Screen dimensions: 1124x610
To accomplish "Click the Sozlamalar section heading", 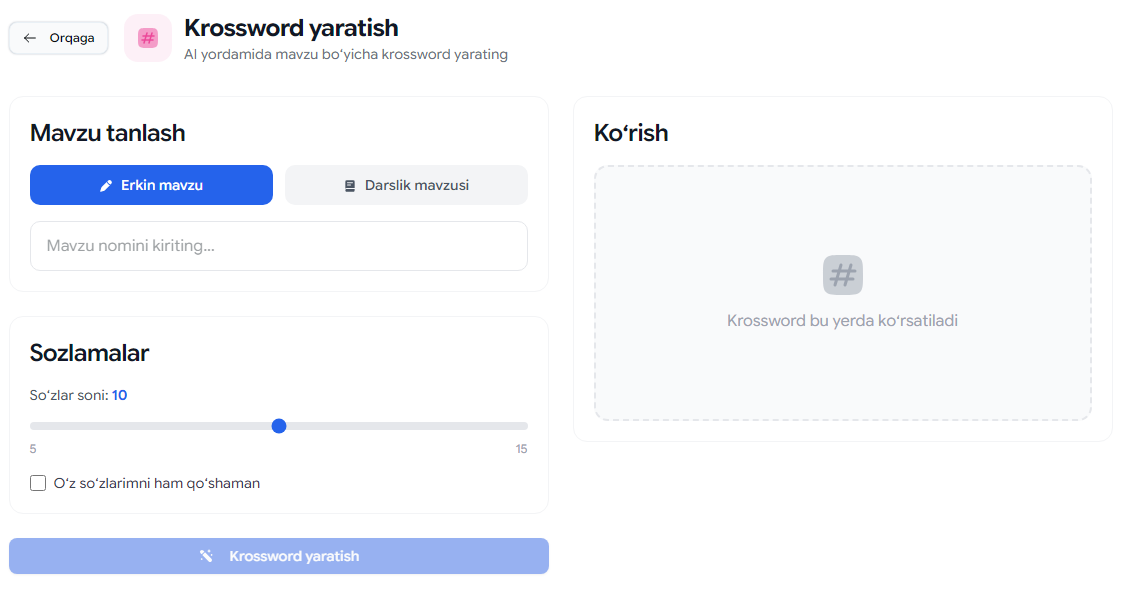I will [x=90, y=353].
